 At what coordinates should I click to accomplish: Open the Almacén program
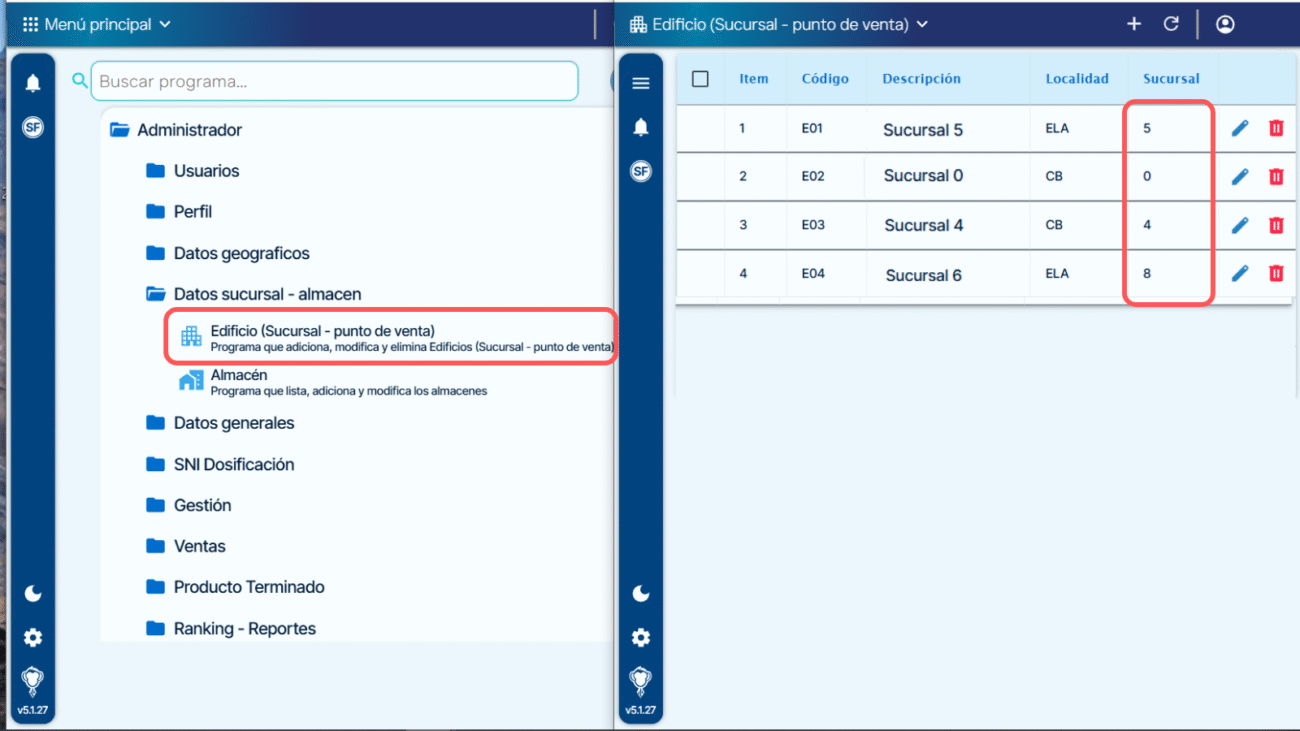click(239, 376)
